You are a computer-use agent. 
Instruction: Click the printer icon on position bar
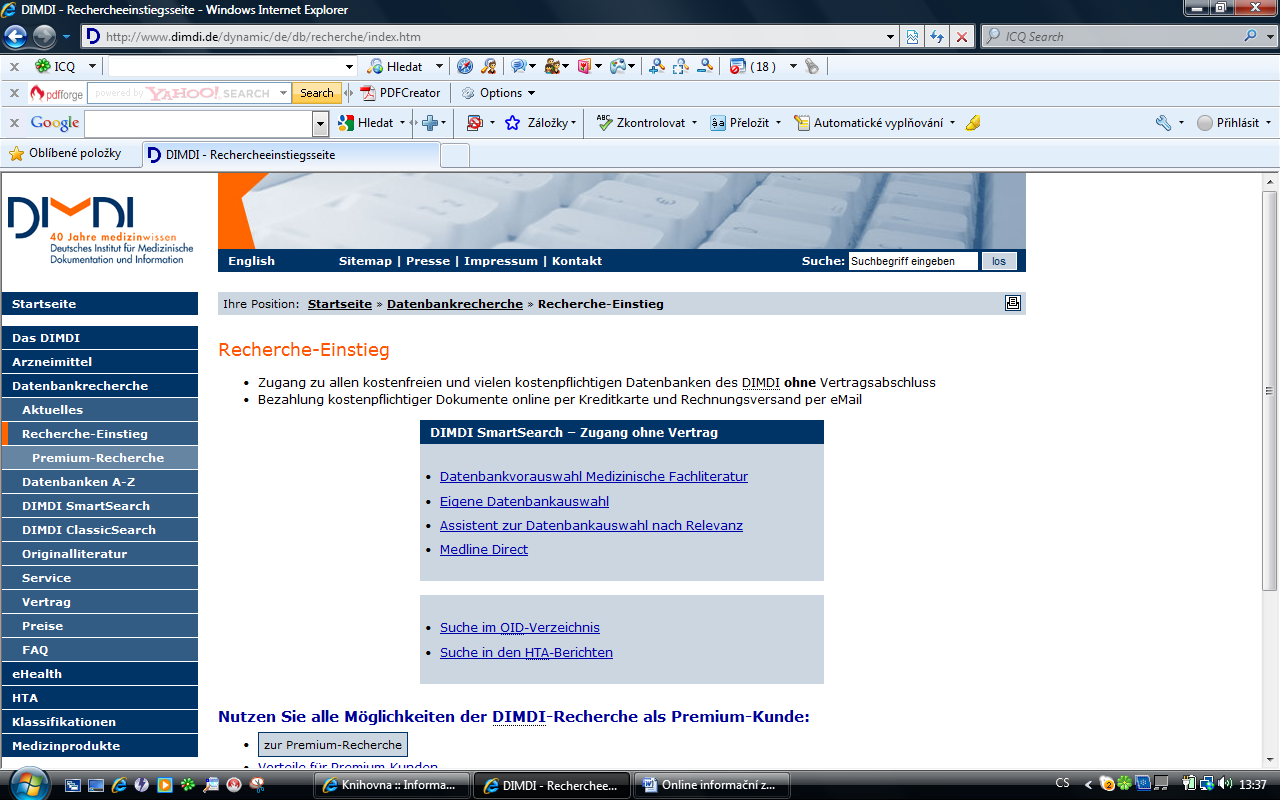pyautogui.click(x=1013, y=303)
